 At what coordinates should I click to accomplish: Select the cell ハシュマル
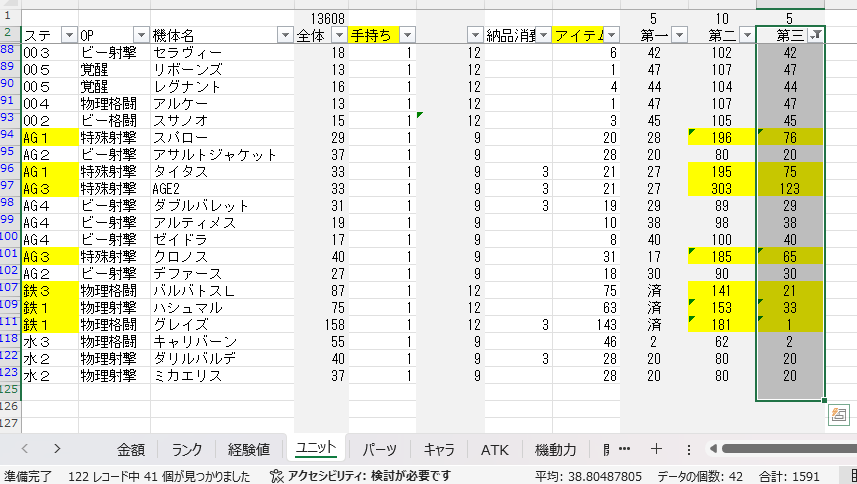(x=222, y=308)
